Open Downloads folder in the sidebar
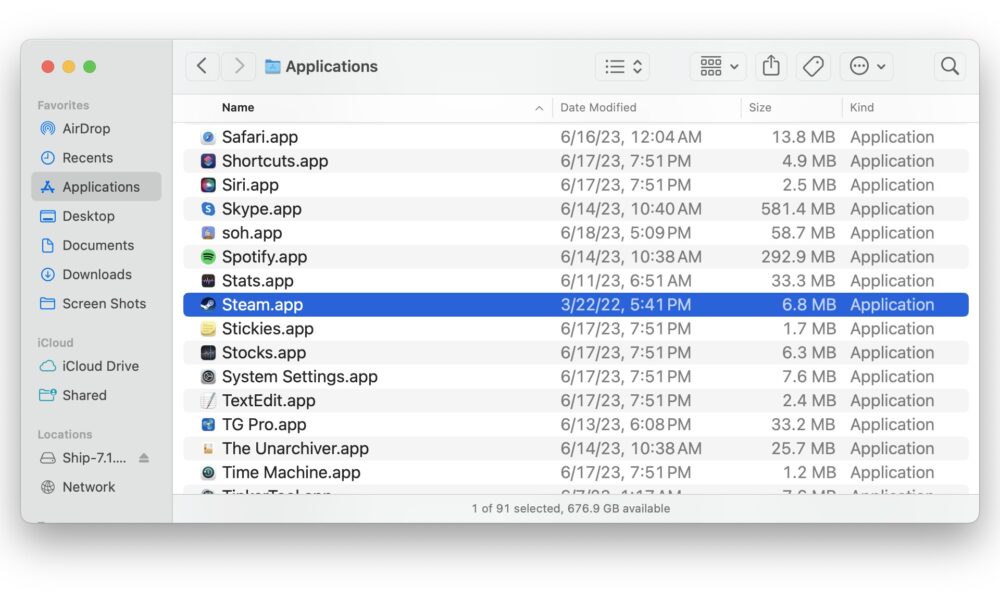The width and height of the screenshot is (1000, 600). pos(96,275)
